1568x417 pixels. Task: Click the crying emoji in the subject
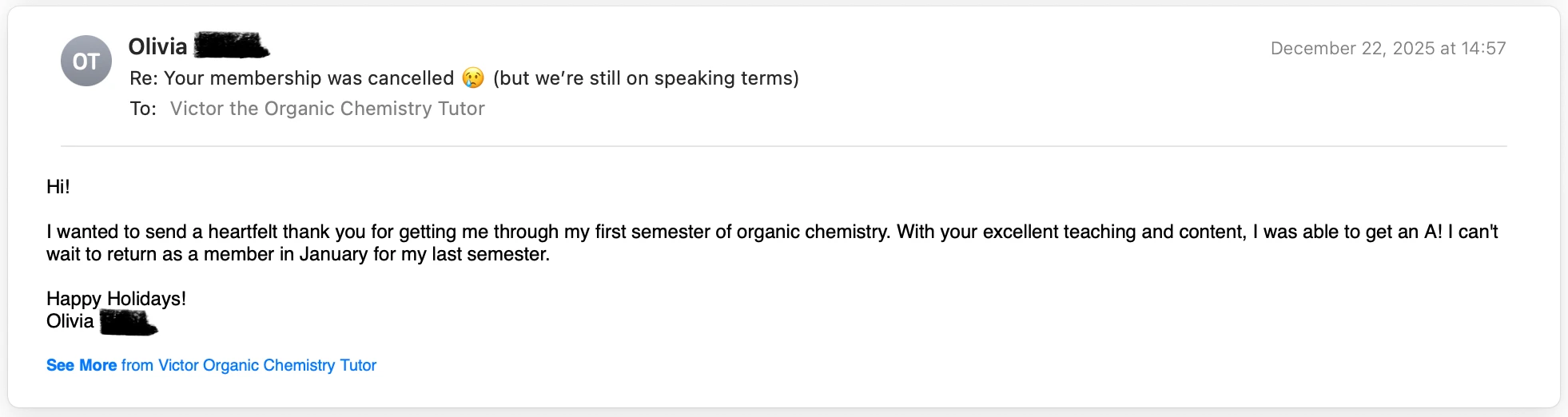pos(473,78)
